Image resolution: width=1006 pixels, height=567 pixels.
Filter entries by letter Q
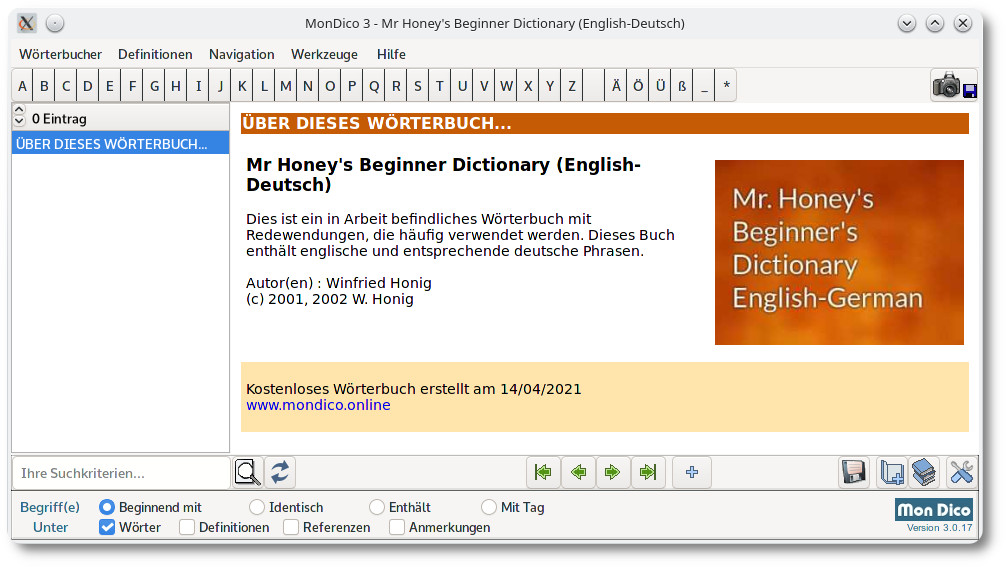(374, 86)
